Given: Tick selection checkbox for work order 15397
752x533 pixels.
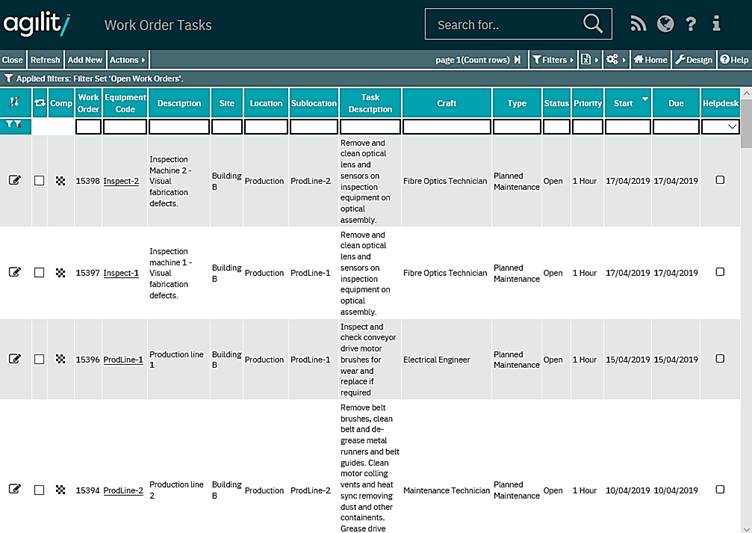Looking at the screenshot, I should [39, 273].
